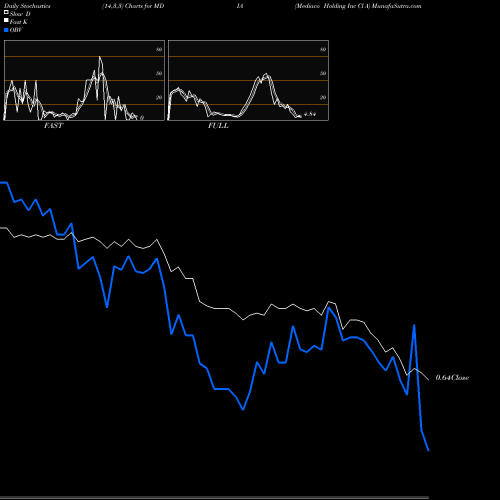Click the 'MunafaSutra.com' header text
This screenshot has width=500, height=500.
pos(397,6)
